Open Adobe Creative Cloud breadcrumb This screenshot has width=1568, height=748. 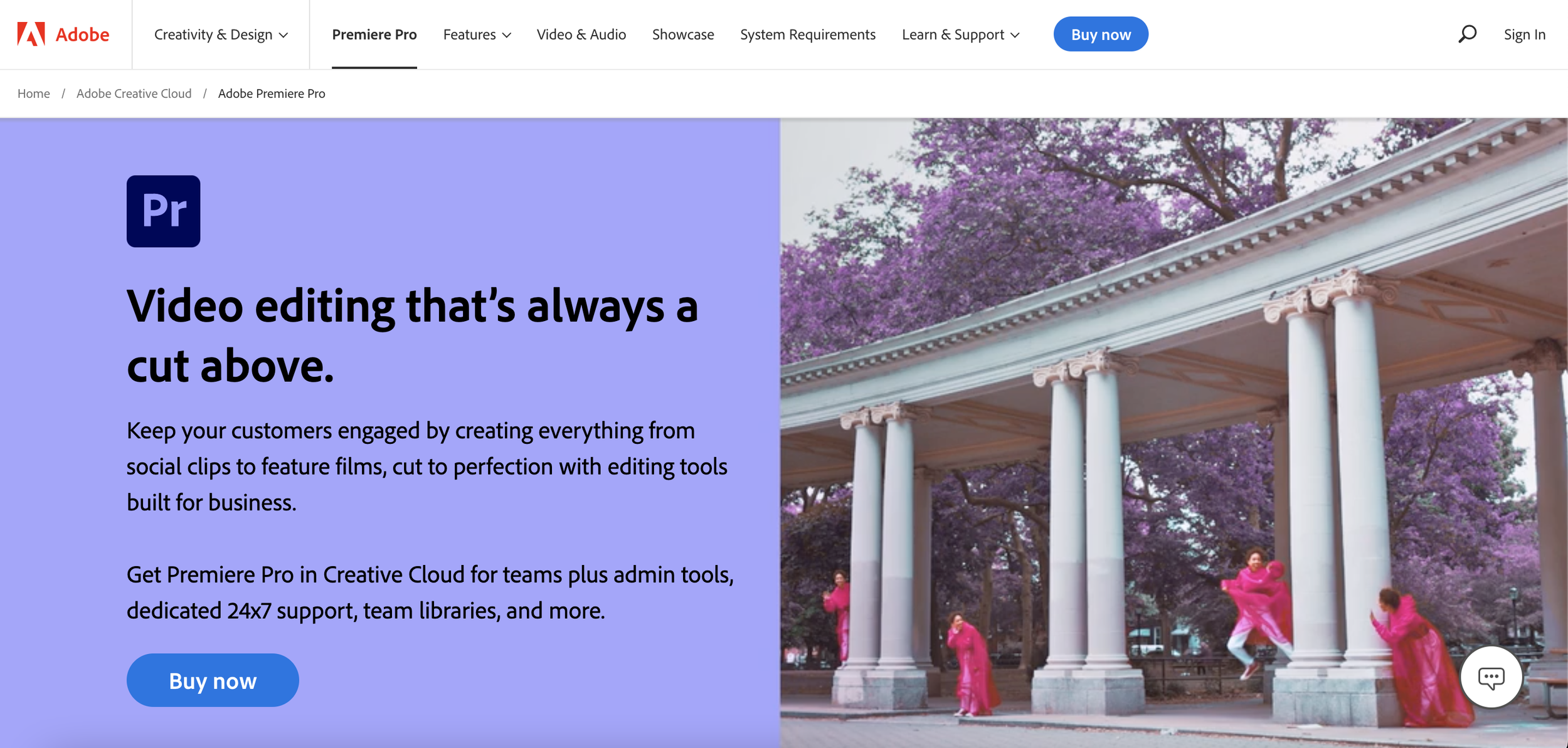pos(134,93)
